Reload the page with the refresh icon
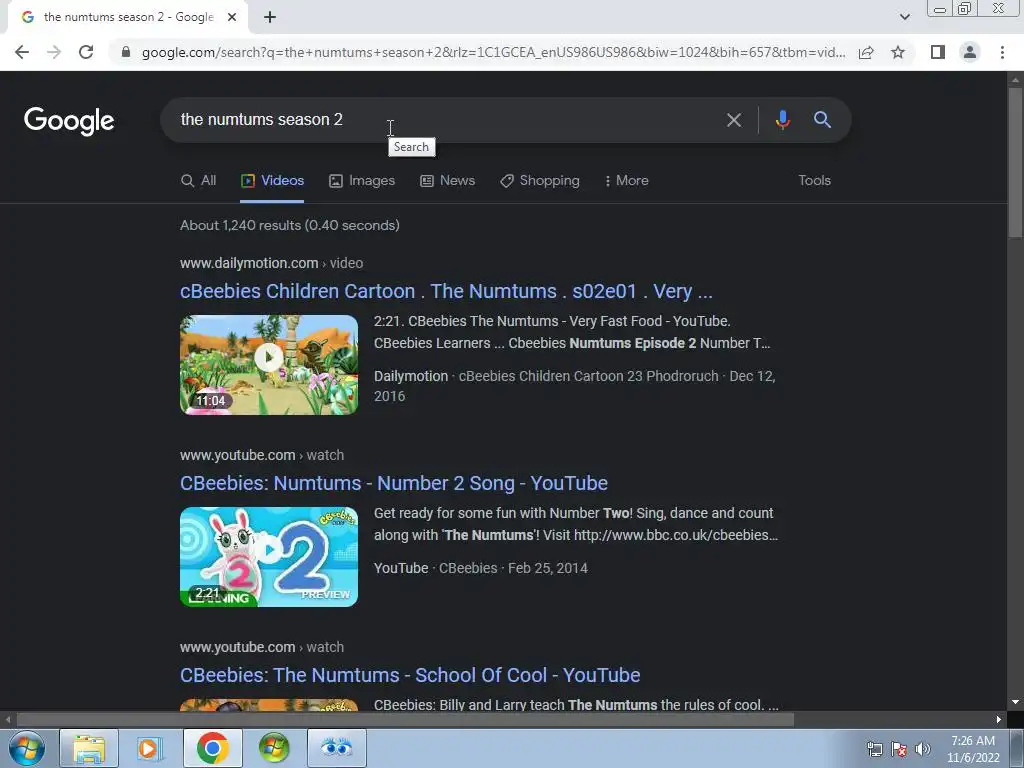Viewport: 1024px width, 768px height. (x=86, y=52)
